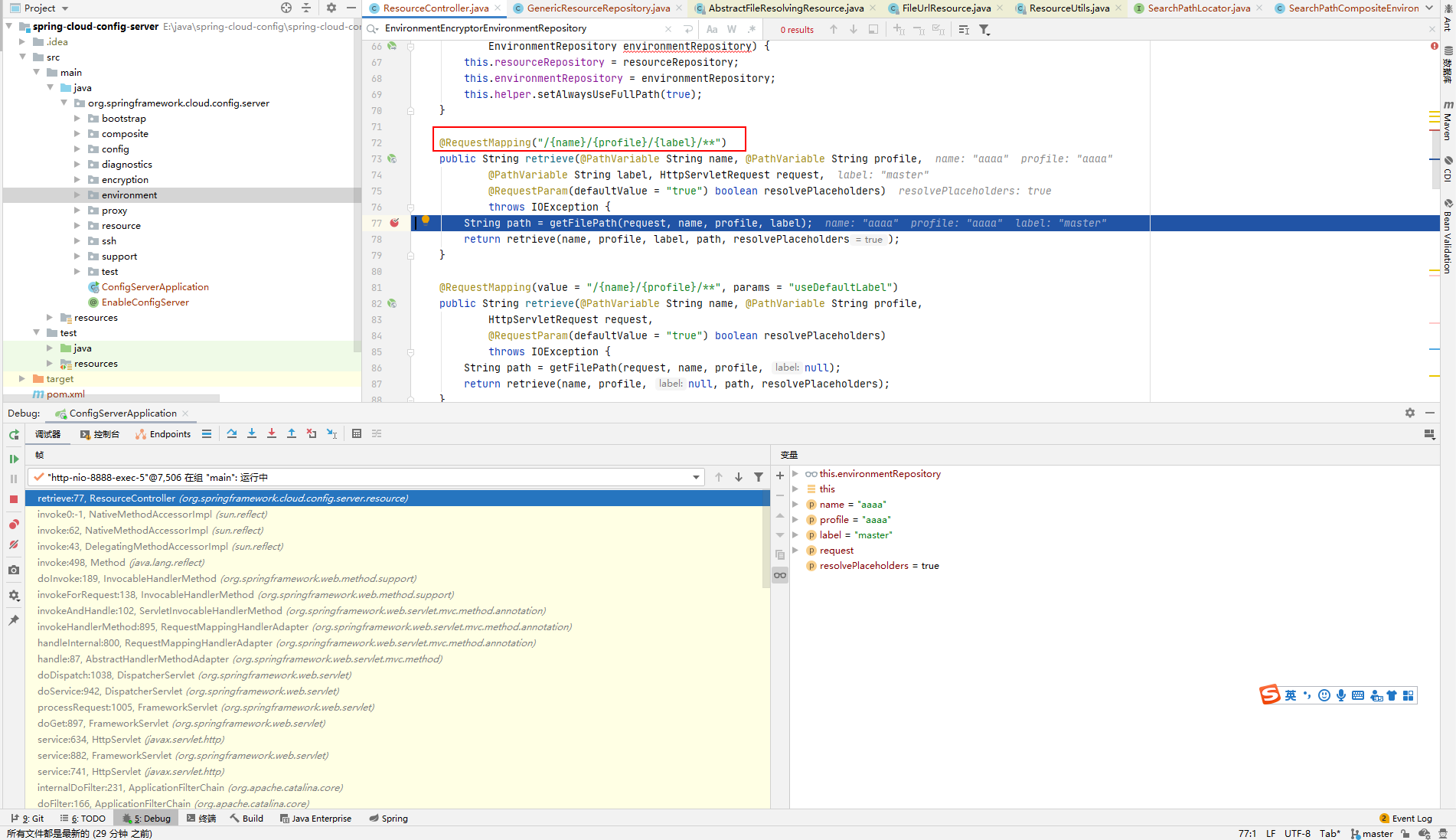Stop the debug session with red square
Image resolution: width=1456 pixels, height=840 pixels.
[x=14, y=499]
